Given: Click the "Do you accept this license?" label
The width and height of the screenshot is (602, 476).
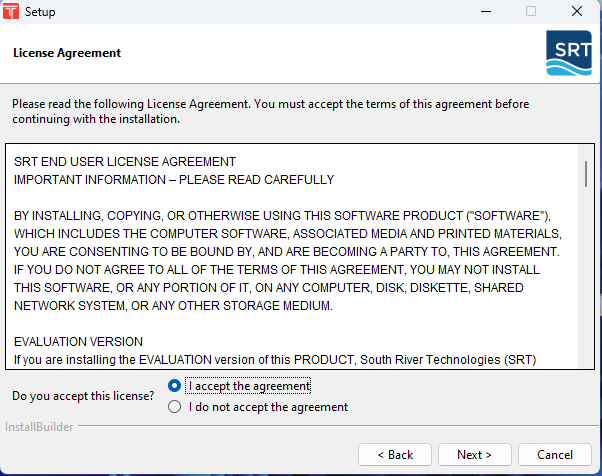Looking at the screenshot, I should click(83, 396).
